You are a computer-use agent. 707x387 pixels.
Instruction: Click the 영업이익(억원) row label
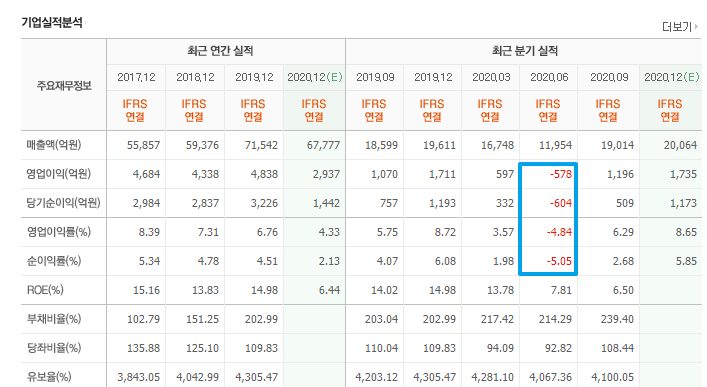tap(59, 174)
